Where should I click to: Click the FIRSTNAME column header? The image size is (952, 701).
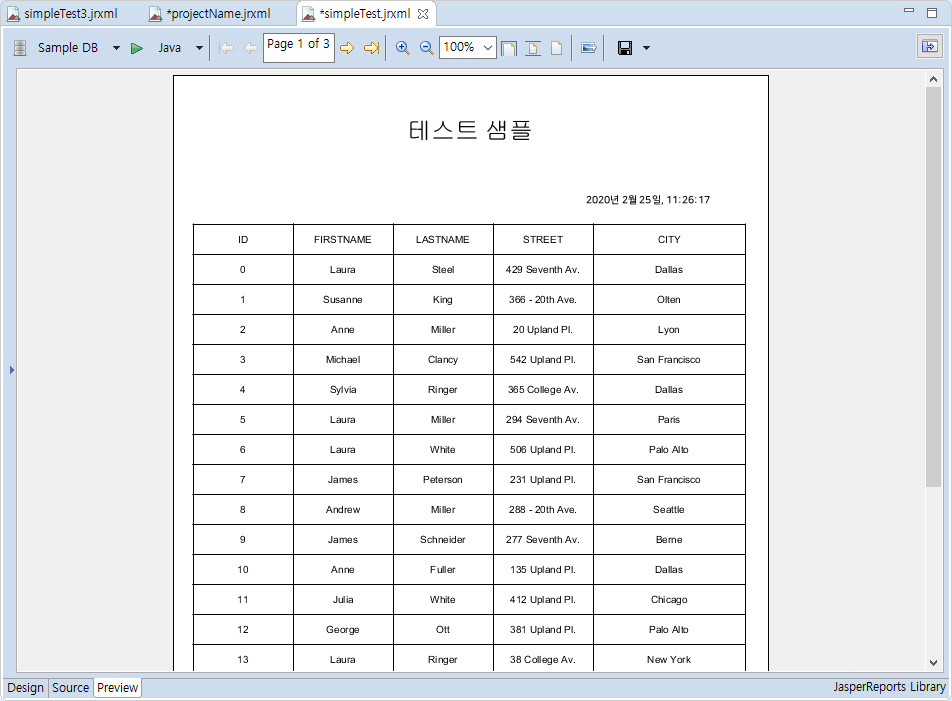pyautogui.click(x=343, y=240)
